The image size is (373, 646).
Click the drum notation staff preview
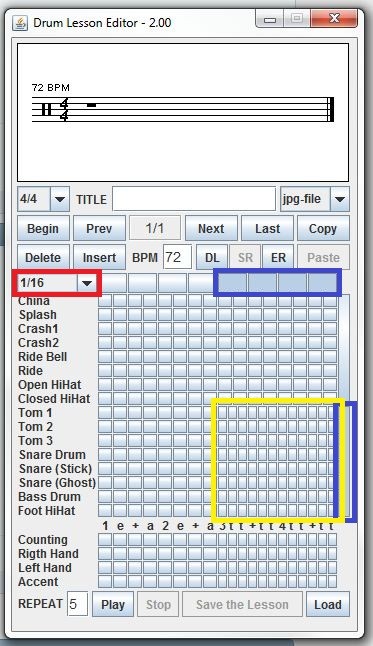point(183,112)
